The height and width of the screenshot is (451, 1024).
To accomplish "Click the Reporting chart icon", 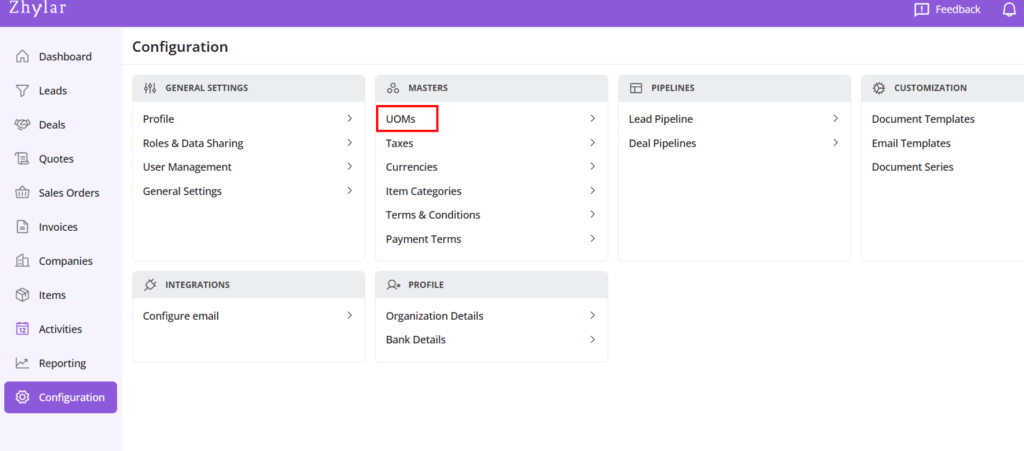I will [x=22, y=363].
